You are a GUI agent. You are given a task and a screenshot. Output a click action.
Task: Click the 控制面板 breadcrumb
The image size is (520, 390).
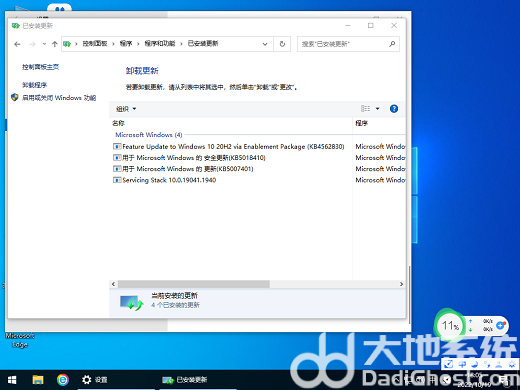point(95,44)
